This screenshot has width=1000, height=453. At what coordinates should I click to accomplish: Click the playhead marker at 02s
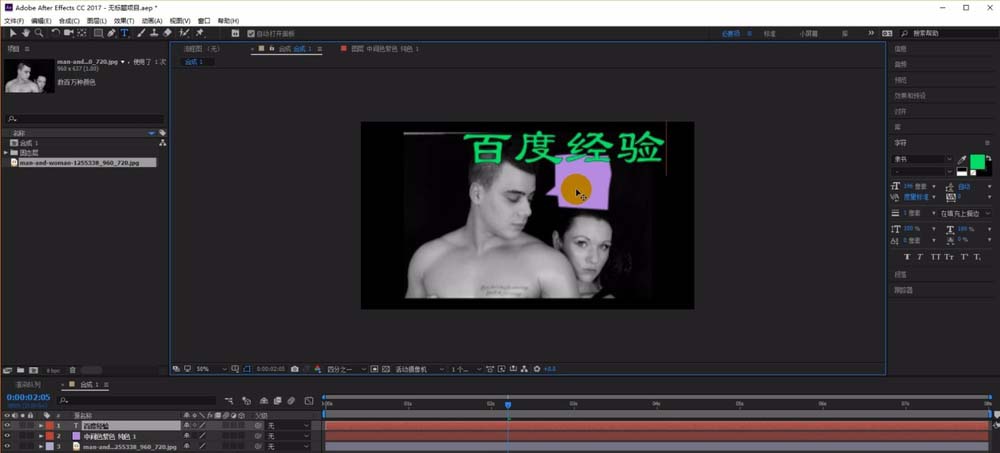point(508,405)
